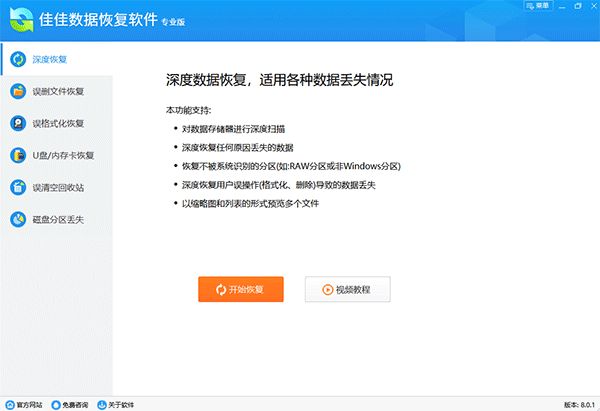
Task: Choose 磁盘分区丢失 partition icon
Action: [18, 220]
